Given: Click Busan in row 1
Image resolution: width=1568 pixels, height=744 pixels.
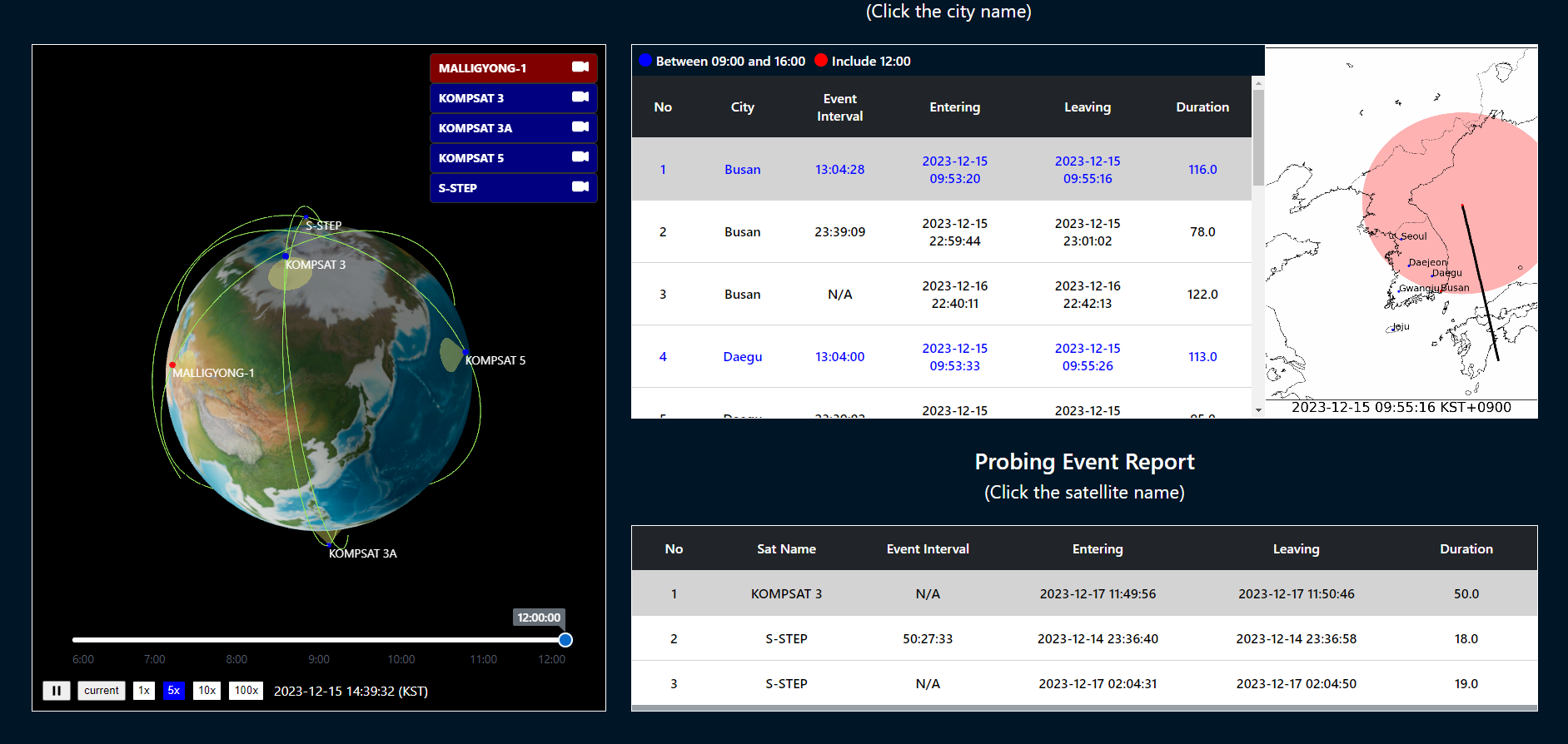Looking at the screenshot, I should (743, 170).
